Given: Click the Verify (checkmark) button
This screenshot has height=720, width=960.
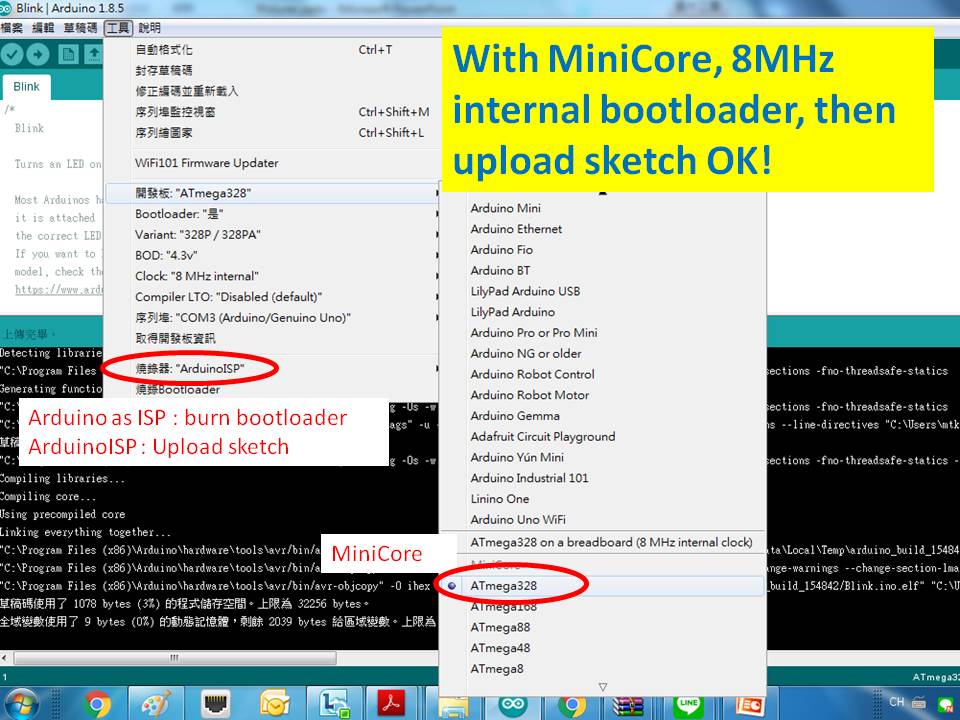Looking at the screenshot, I should (x=13, y=55).
